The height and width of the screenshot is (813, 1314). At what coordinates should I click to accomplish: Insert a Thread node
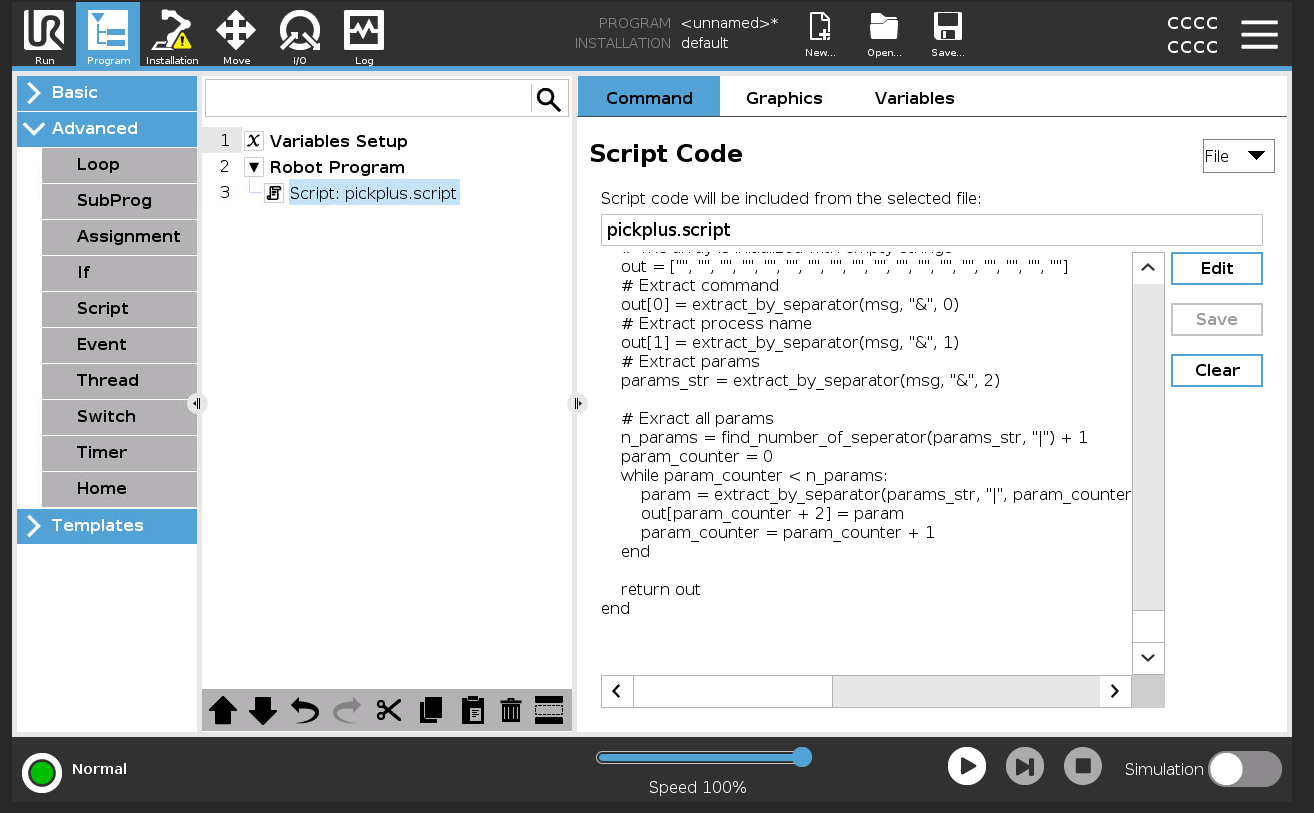pos(119,381)
